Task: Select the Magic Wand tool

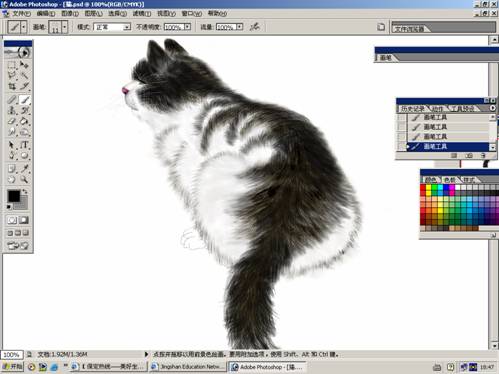Action: (x=24, y=75)
